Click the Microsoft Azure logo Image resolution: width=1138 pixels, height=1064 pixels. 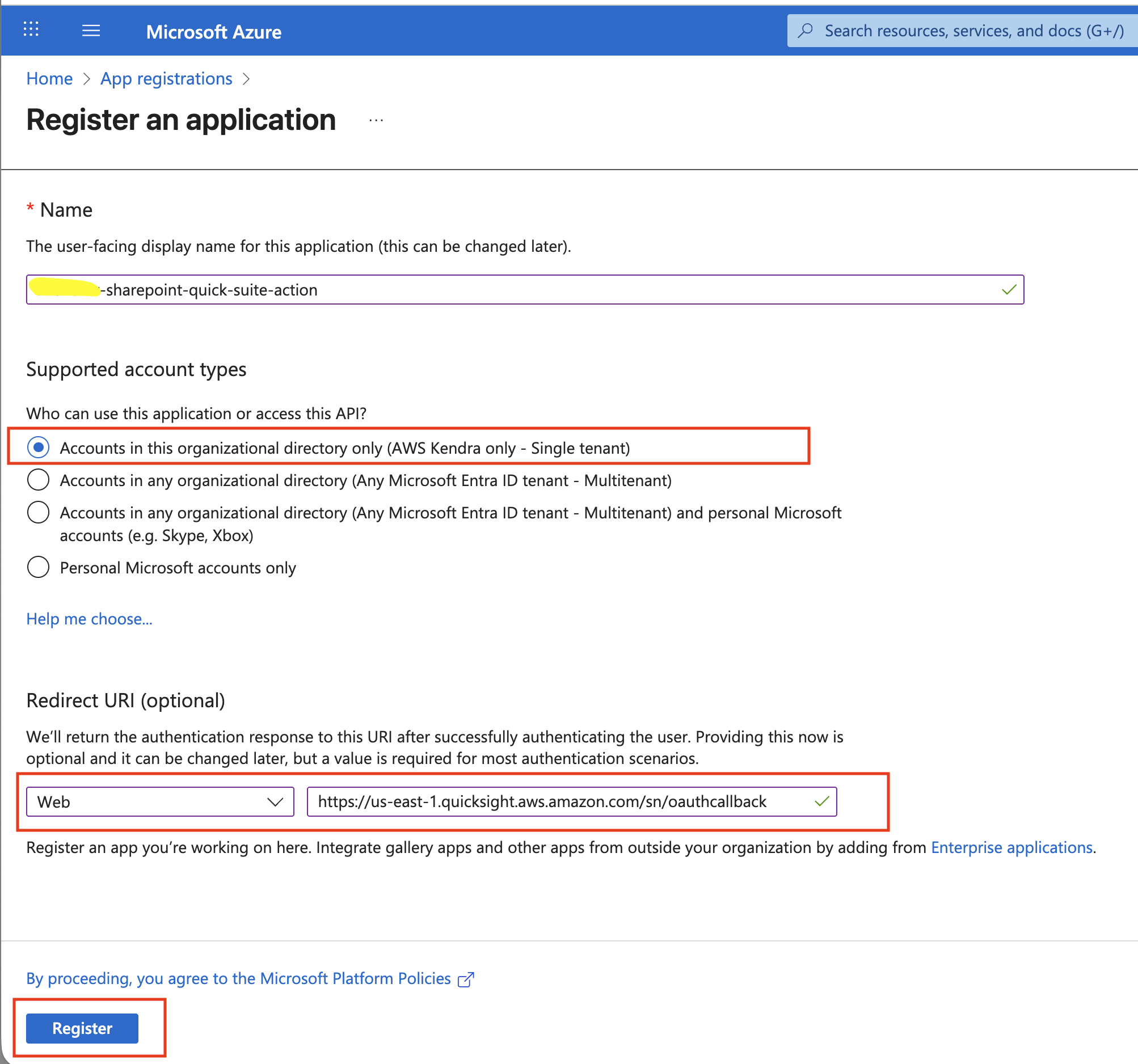[x=213, y=32]
